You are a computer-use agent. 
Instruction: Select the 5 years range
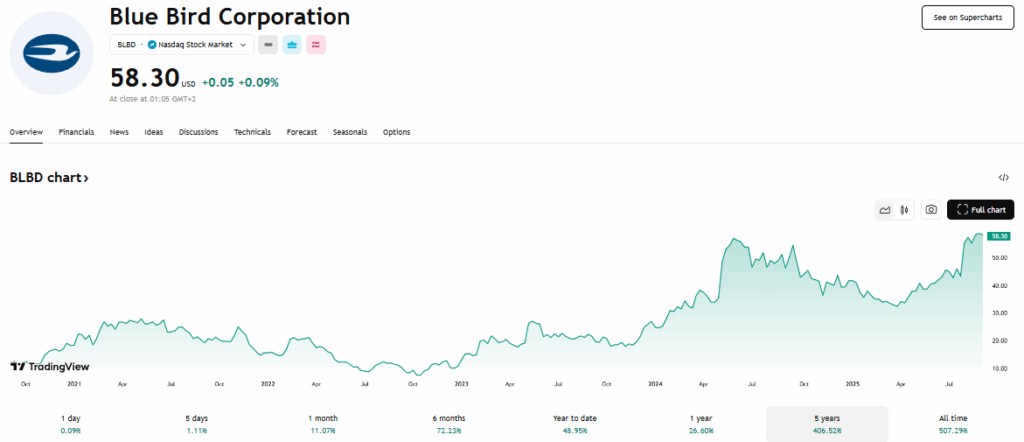(x=827, y=424)
